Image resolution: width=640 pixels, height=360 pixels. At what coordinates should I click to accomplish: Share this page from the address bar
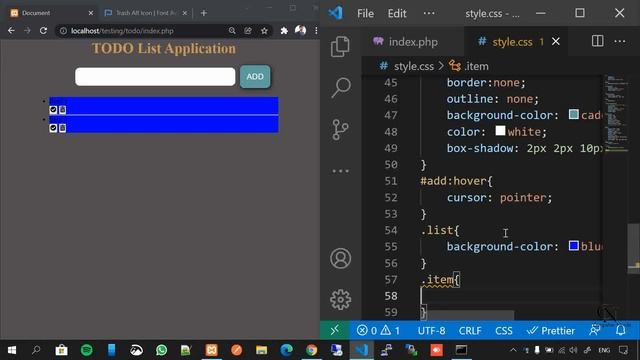pyautogui.click(x=248, y=31)
